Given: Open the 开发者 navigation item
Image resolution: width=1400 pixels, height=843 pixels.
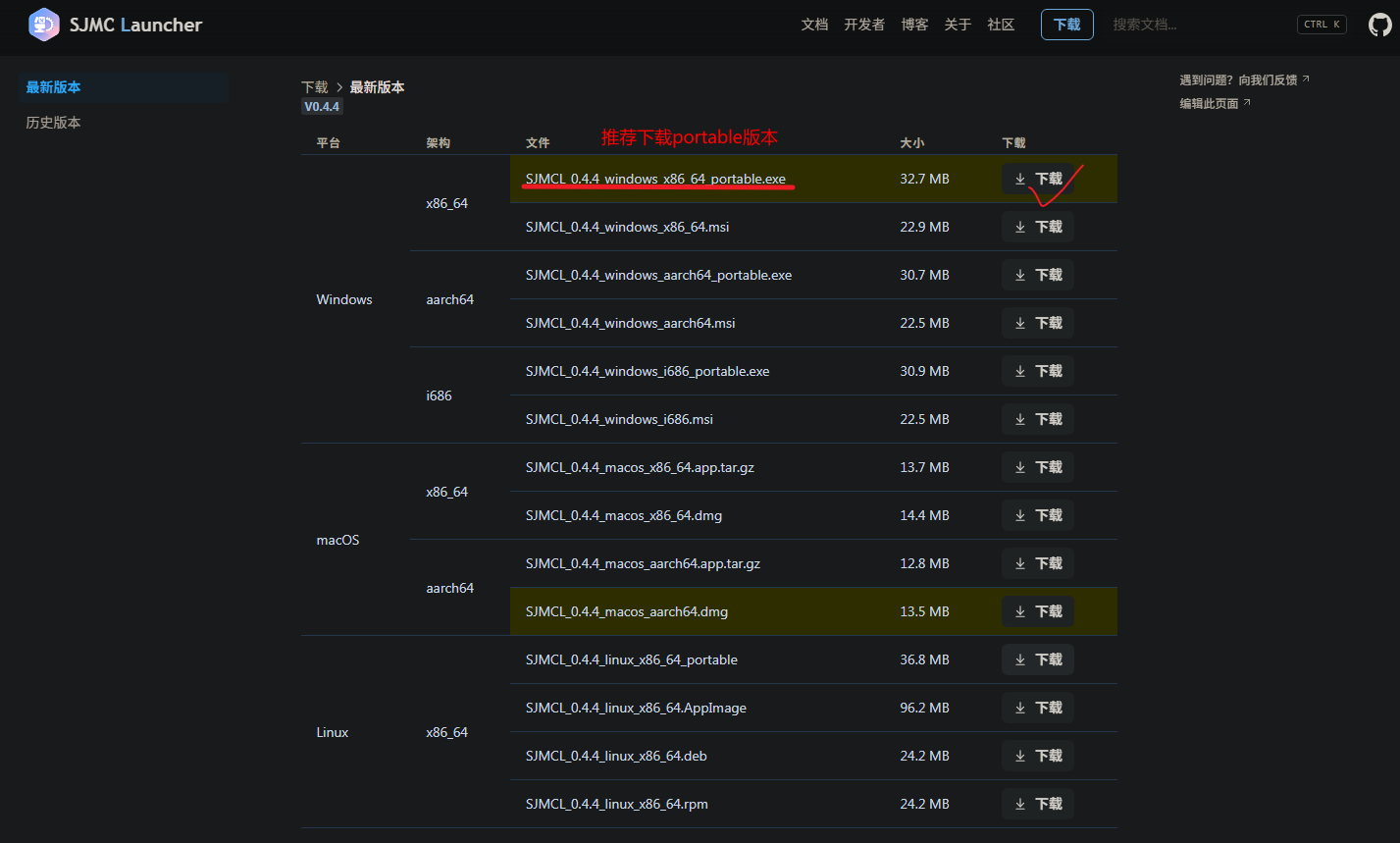Looking at the screenshot, I should pos(864,25).
